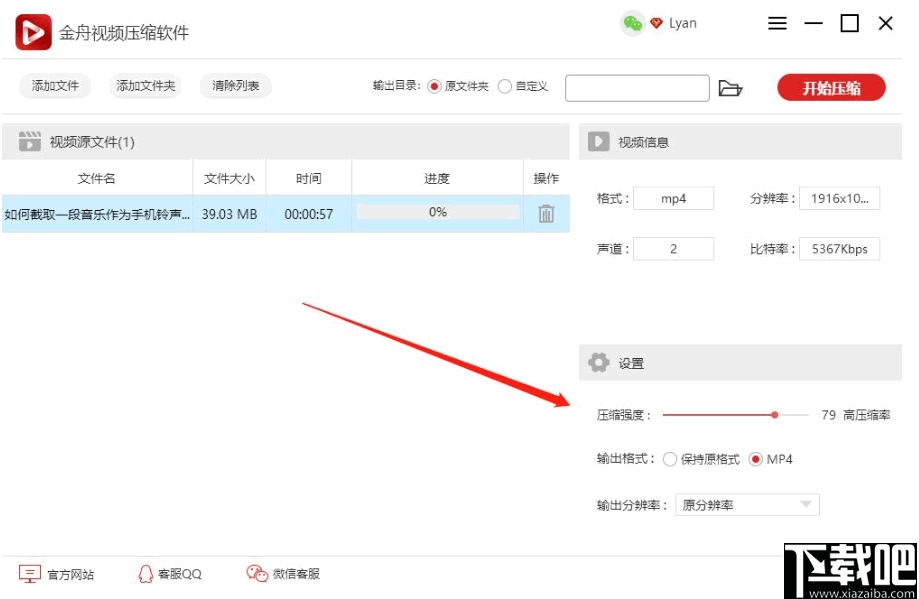This screenshot has width=919, height=599.
Task: Clear the list with 清除列表
Action: point(236,86)
